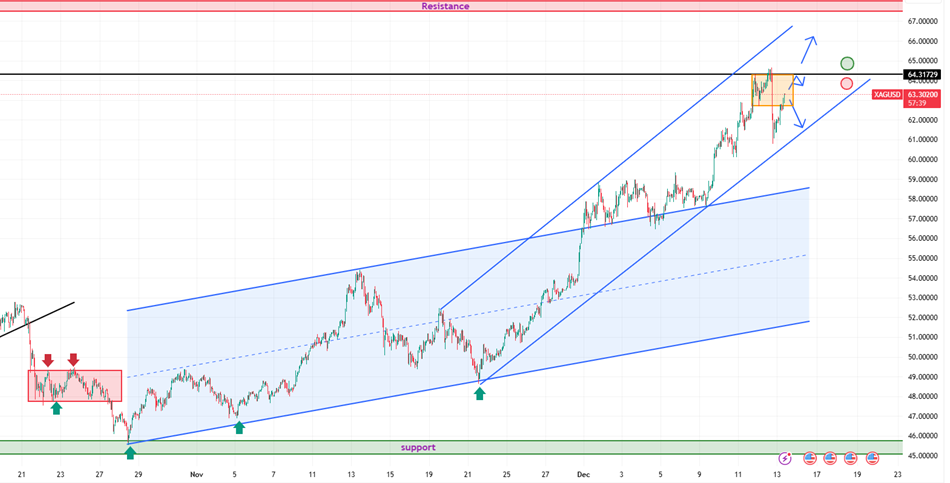Click the Dec label on the time axis
Screen dimensions: 950x483
click(x=582, y=475)
